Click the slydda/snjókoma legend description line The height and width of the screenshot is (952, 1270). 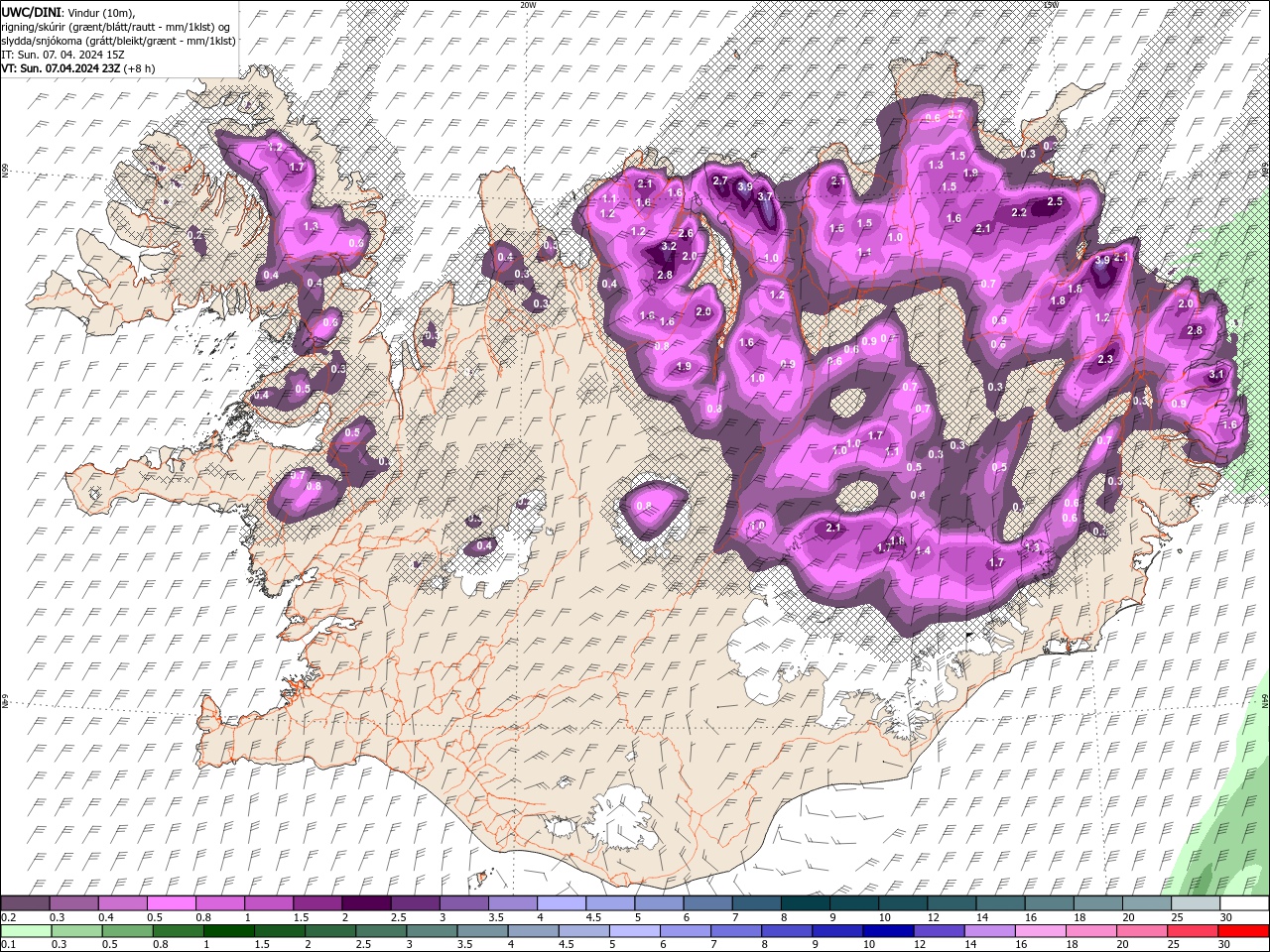click(118, 41)
